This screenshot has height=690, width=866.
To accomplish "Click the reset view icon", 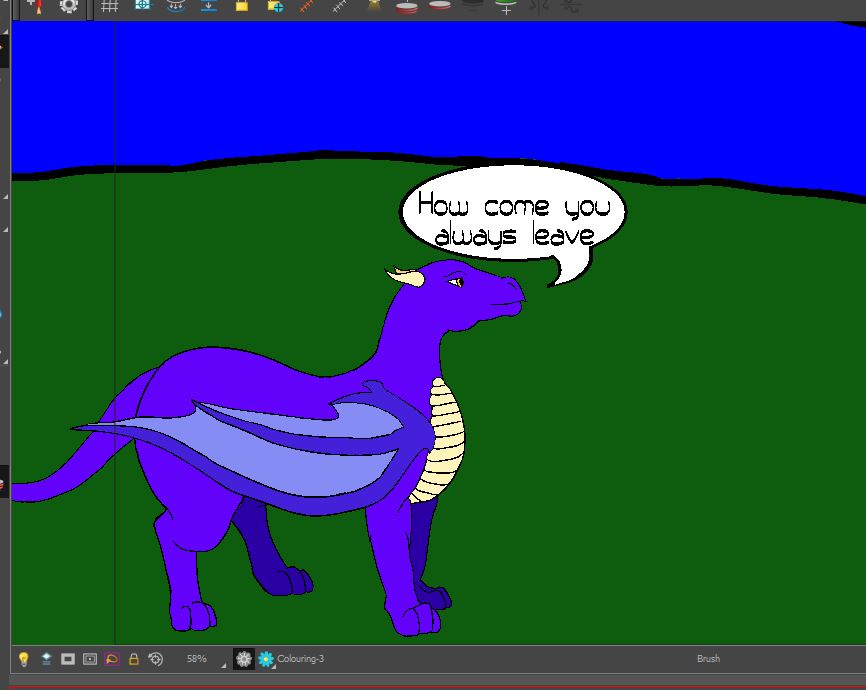I will pyautogui.click(x=156, y=659).
